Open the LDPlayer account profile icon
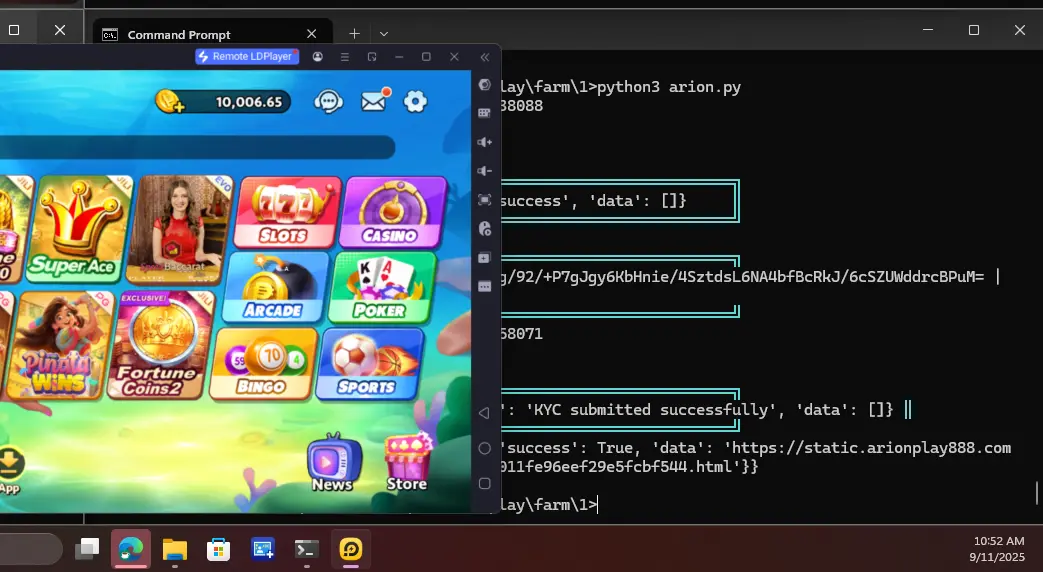 coord(317,57)
